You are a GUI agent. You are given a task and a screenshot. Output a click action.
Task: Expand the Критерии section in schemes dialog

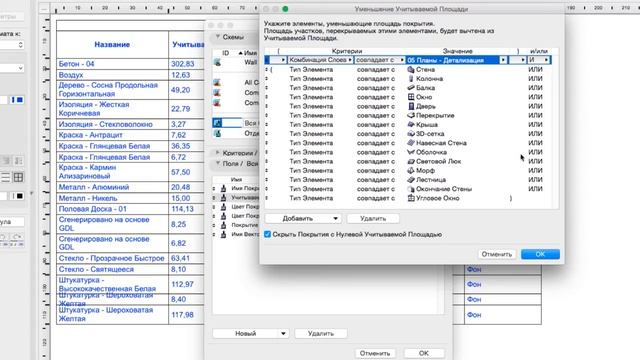(218, 153)
